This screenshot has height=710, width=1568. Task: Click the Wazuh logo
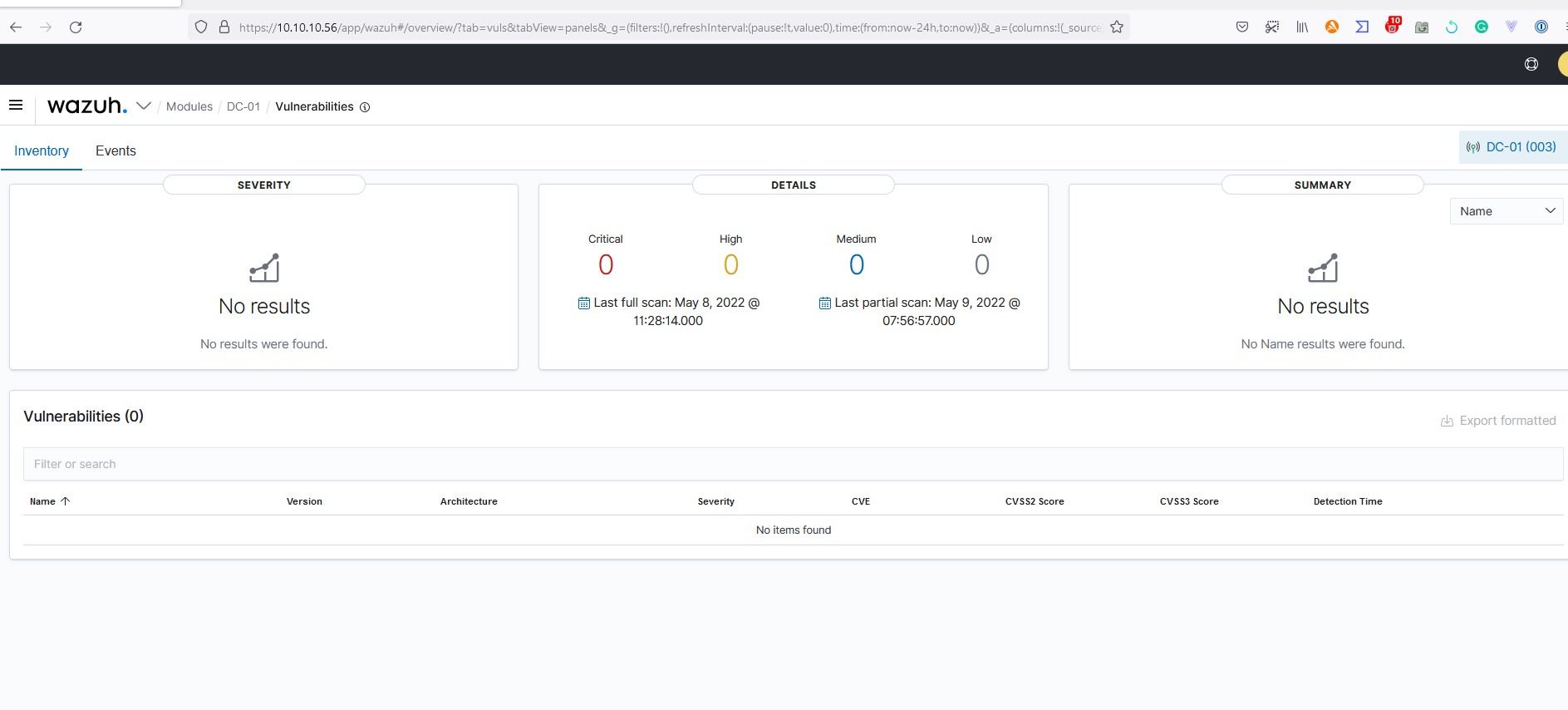coord(87,106)
